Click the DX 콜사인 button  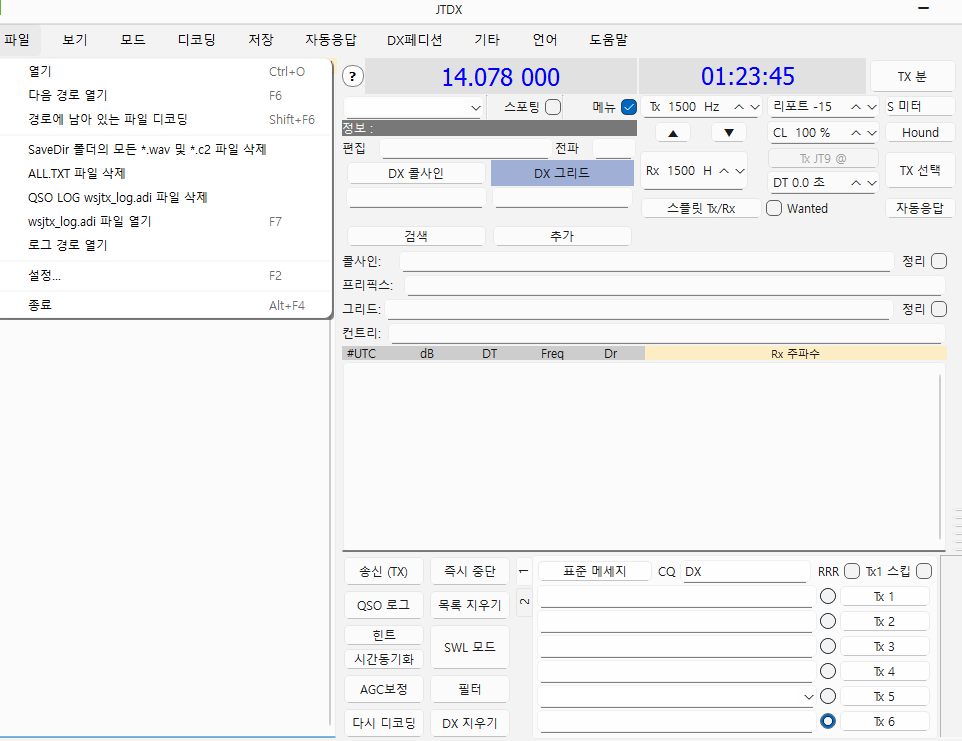click(x=416, y=174)
